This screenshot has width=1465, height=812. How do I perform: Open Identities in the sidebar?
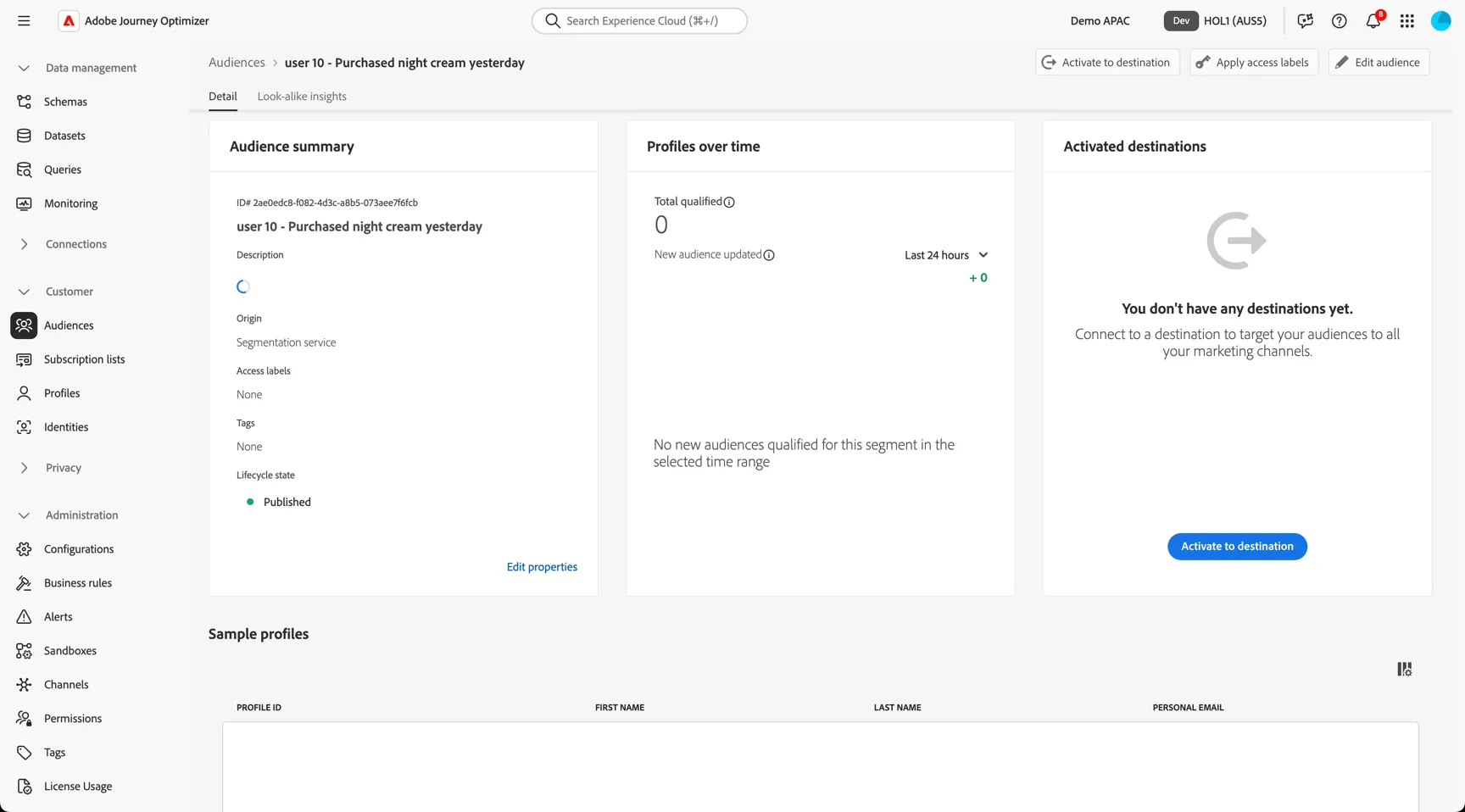coord(66,427)
